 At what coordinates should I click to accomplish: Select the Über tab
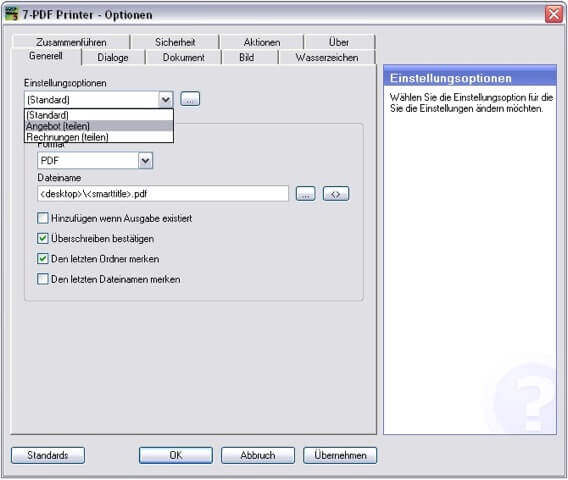pyautogui.click(x=339, y=42)
